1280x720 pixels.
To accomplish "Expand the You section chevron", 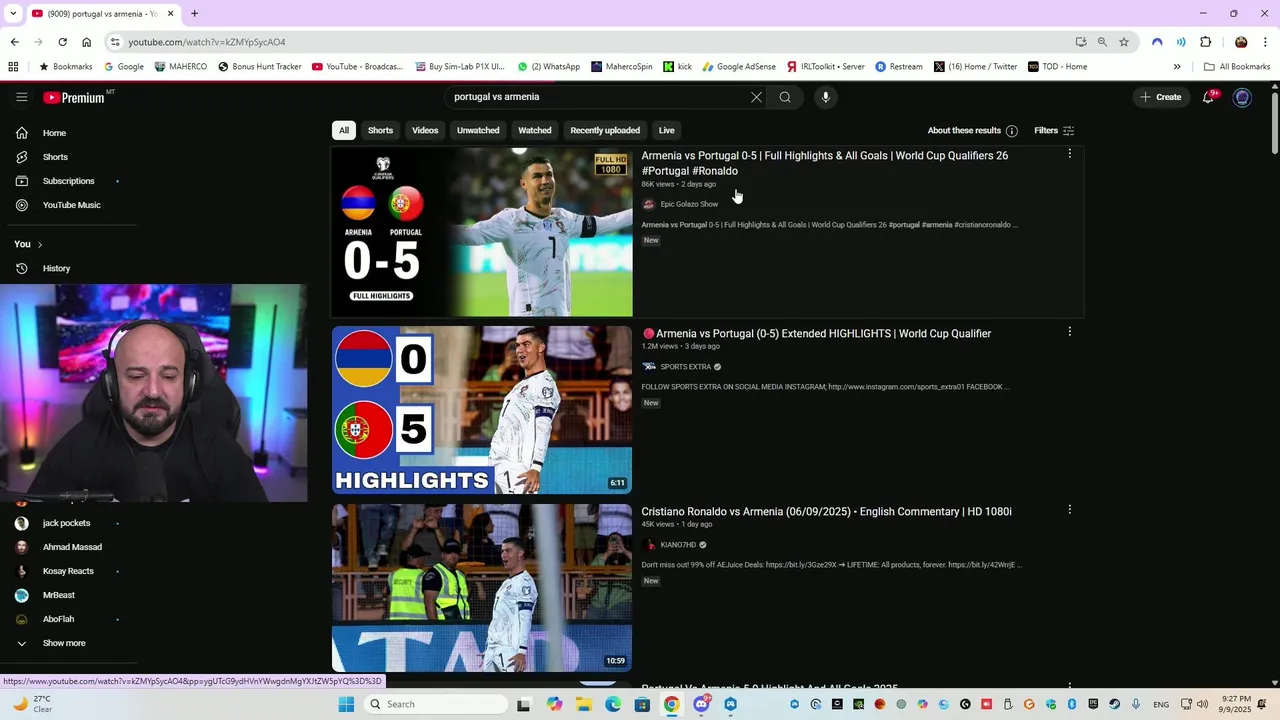I will coord(40,244).
